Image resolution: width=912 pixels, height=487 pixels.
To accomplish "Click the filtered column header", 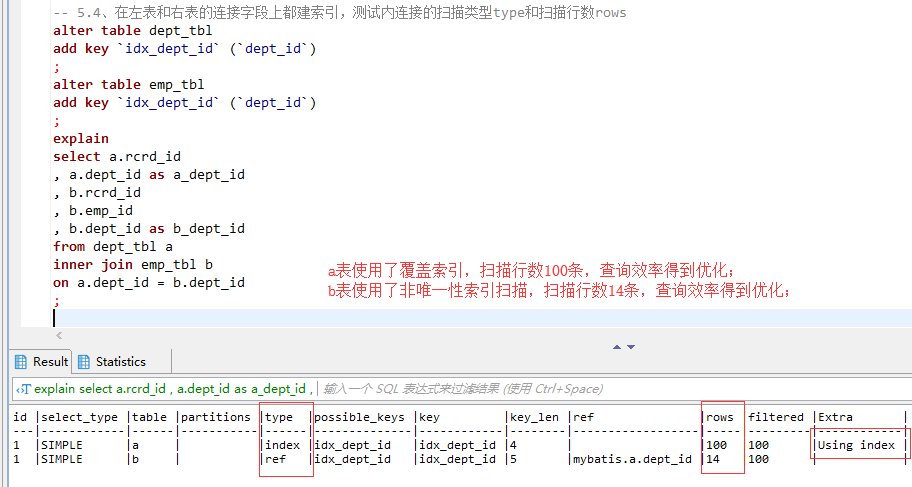I will pos(776,417).
